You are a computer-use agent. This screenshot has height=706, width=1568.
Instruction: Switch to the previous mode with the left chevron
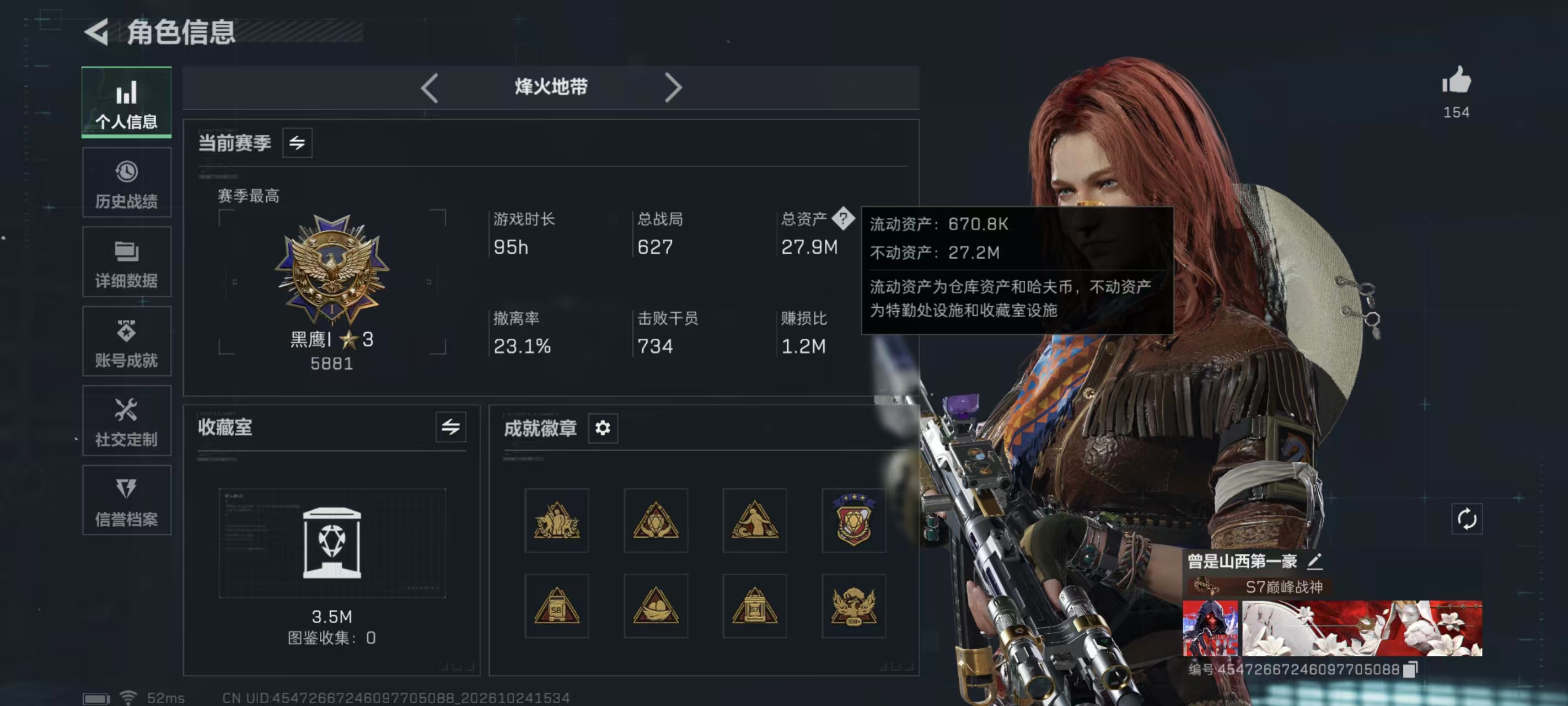pos(429,88)
